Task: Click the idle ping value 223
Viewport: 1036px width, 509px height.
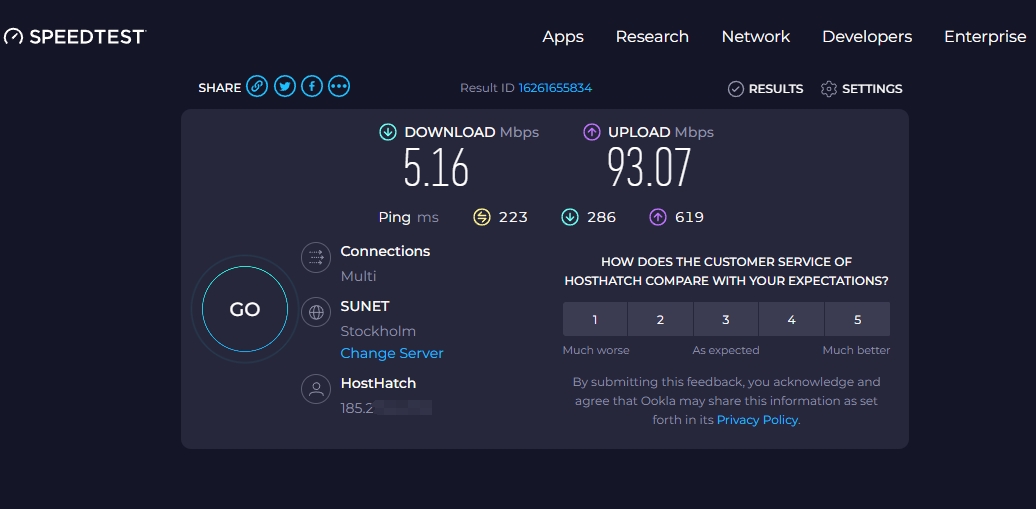Action: [x=513, y=217]
